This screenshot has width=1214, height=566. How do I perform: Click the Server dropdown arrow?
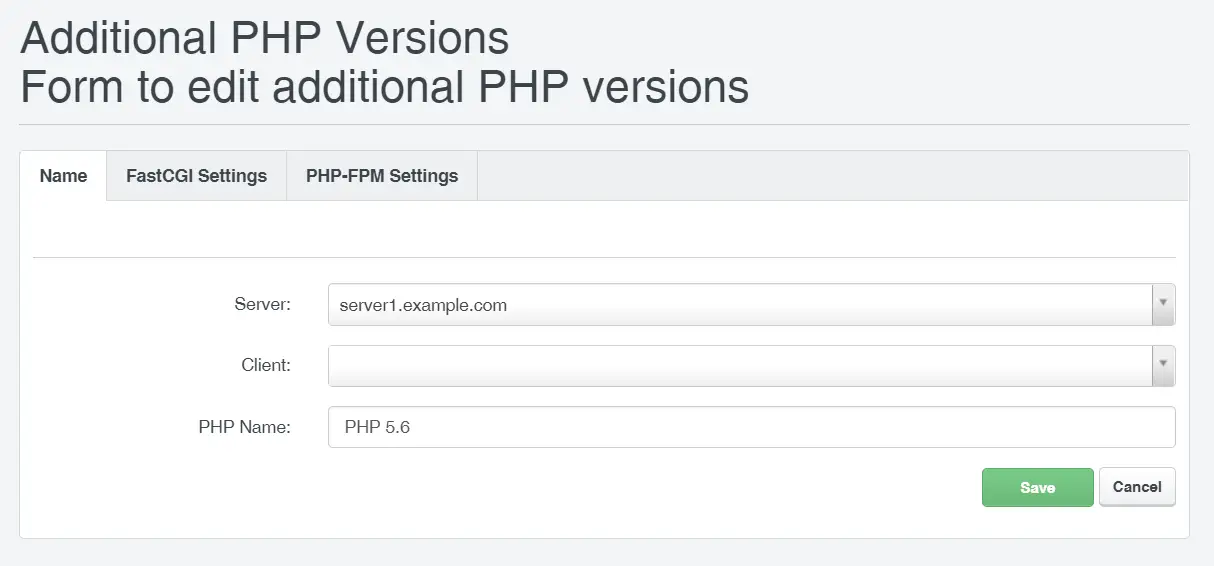coord(1163,304)
